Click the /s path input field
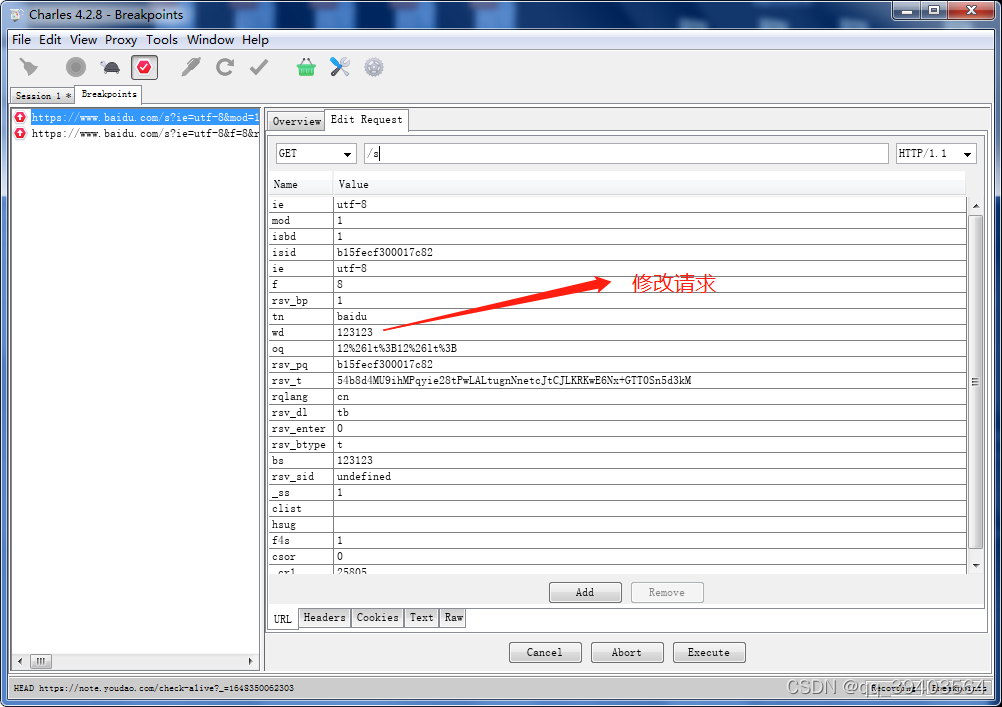 (626, 153)
